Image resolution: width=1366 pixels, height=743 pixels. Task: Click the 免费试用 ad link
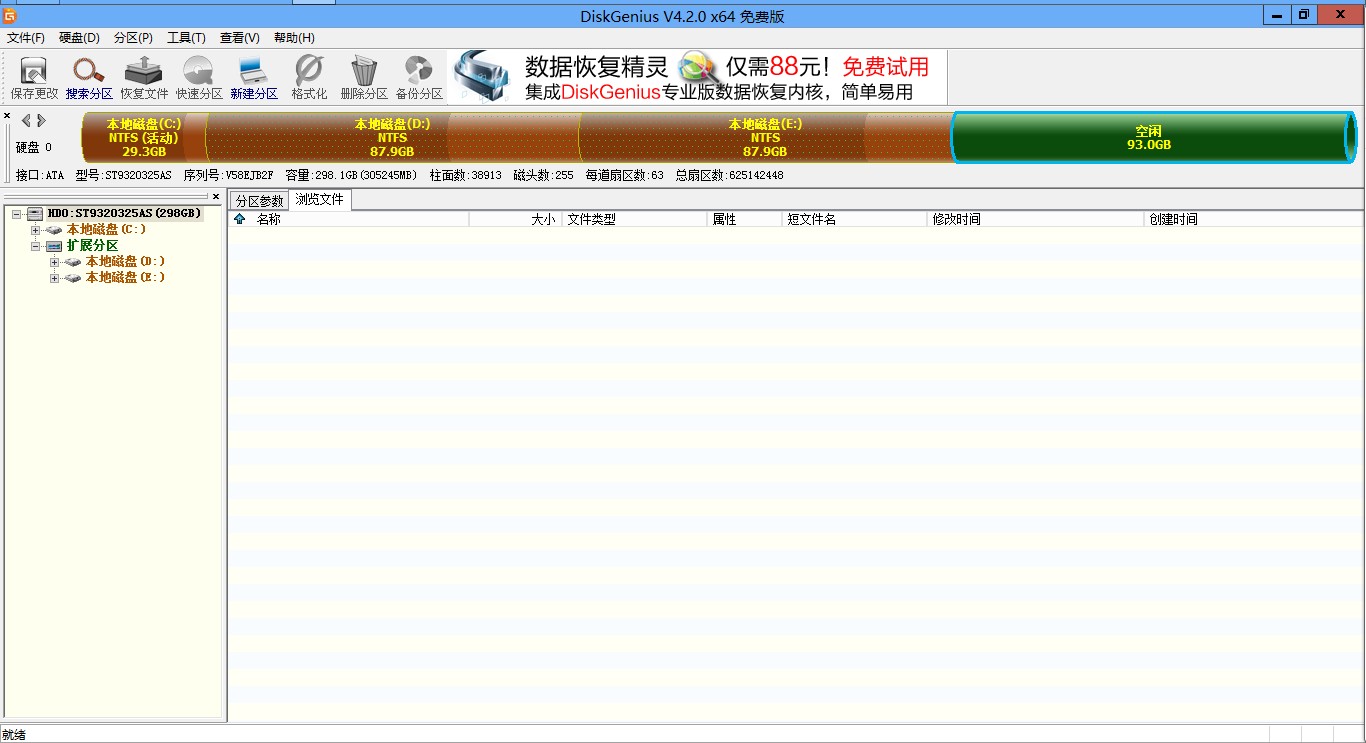point(884,66)
